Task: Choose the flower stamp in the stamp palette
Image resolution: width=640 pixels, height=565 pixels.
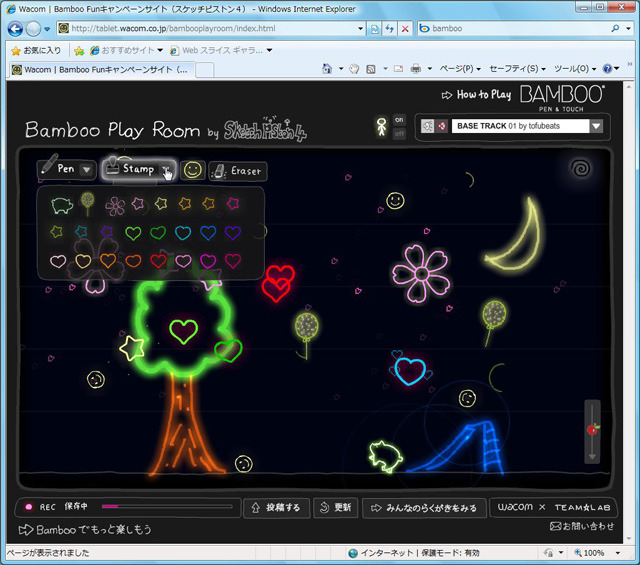Action: click(x=115, y=206)
